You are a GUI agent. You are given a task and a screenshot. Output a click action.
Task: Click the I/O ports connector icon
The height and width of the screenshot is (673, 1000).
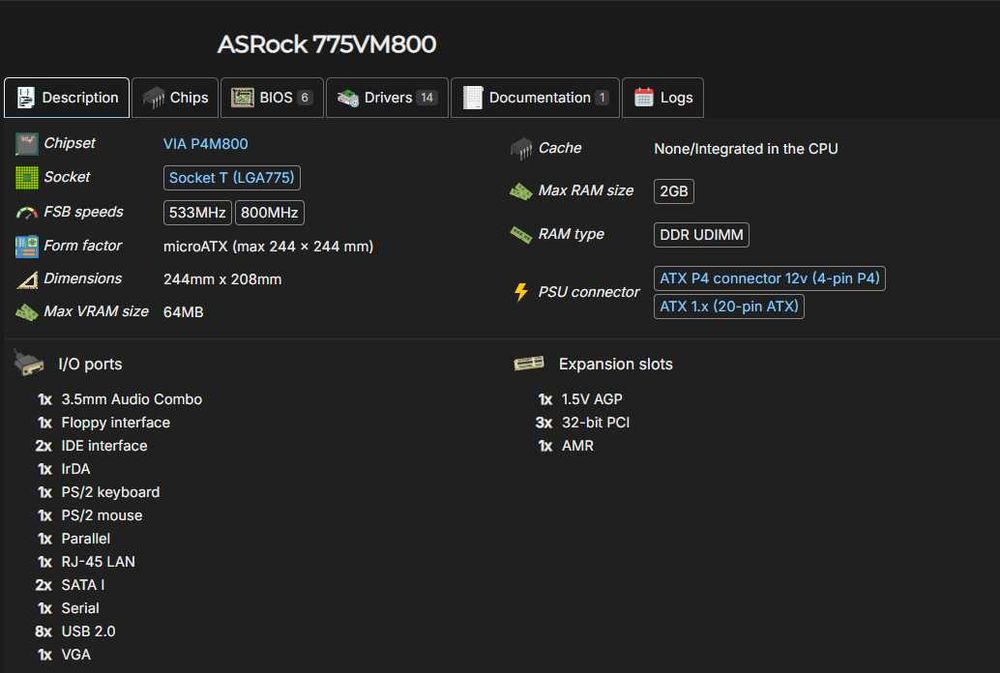pos(28,364)
